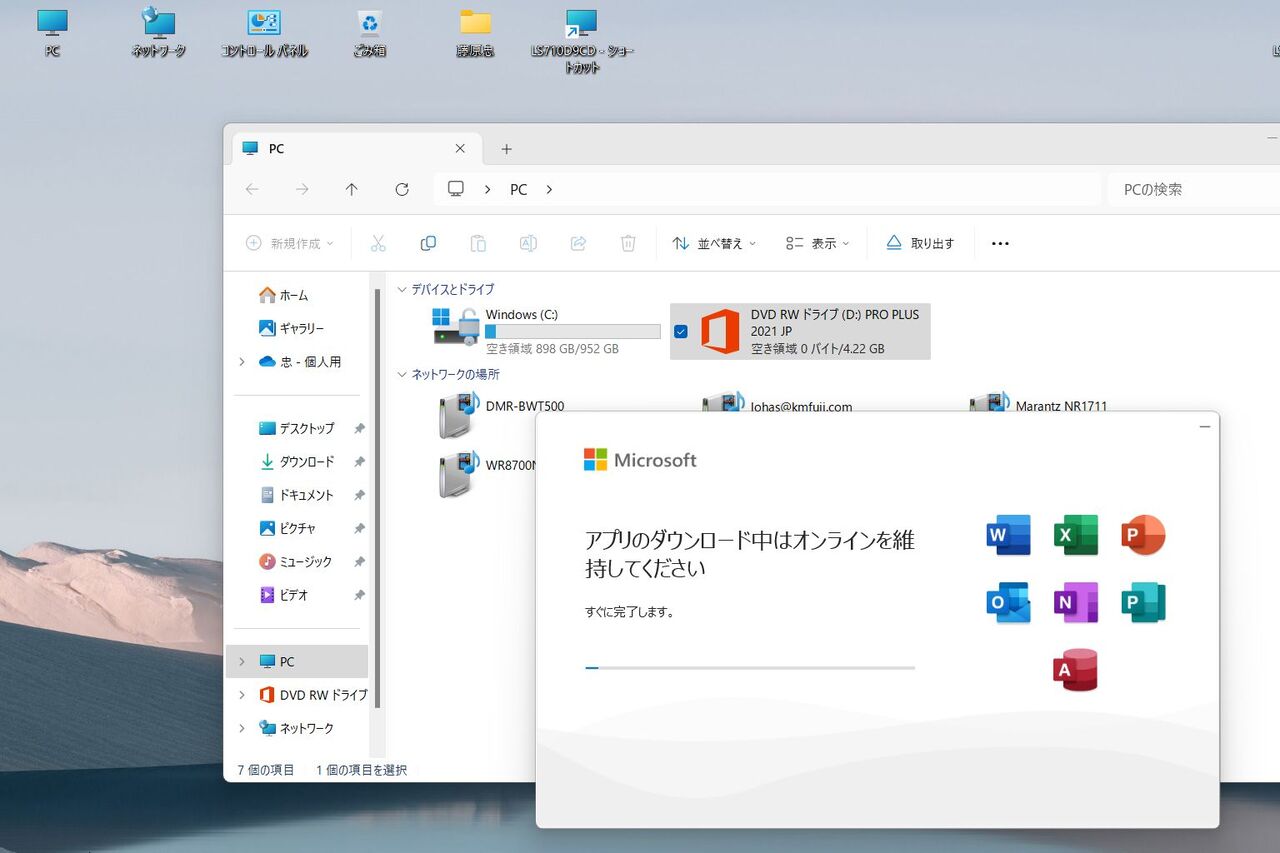Click the Windows (C:) capacity bar
The width and height of the screenshot is (1280, 853).
coord(573,331)
